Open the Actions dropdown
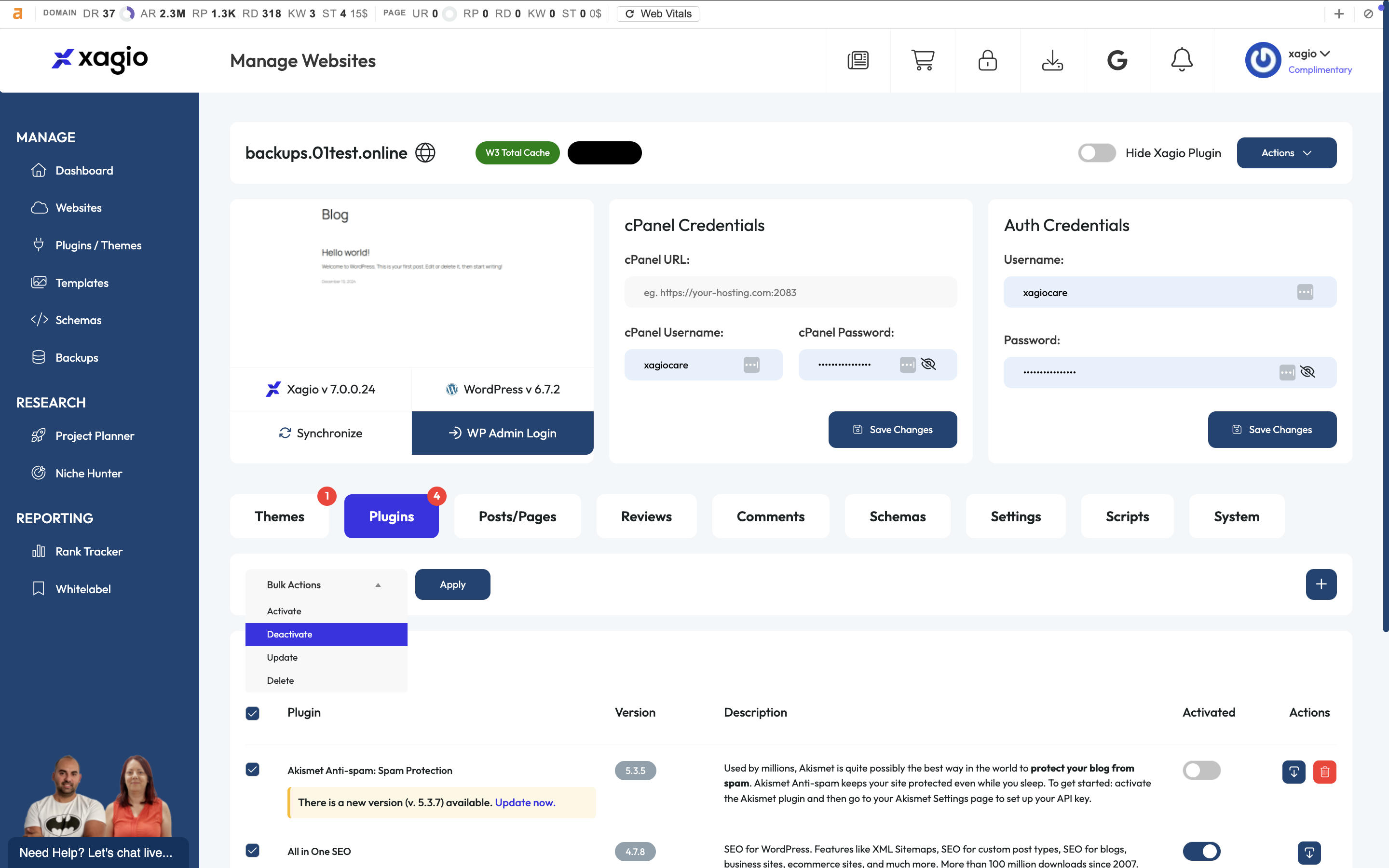The height and width of the screenshot is (868, 1389). tap(1286, 153)
